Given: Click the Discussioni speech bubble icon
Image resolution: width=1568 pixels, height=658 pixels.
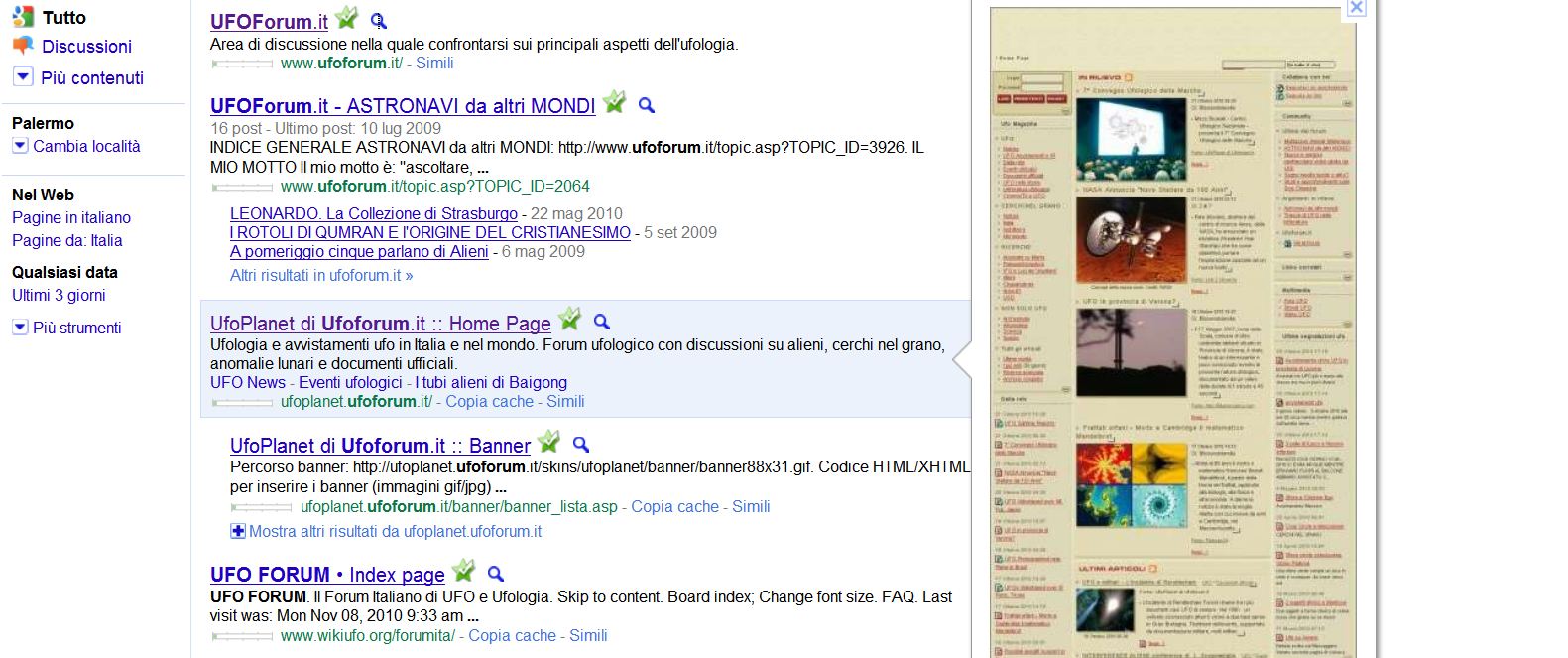Looking at the screenshot, I should (23, 46).
